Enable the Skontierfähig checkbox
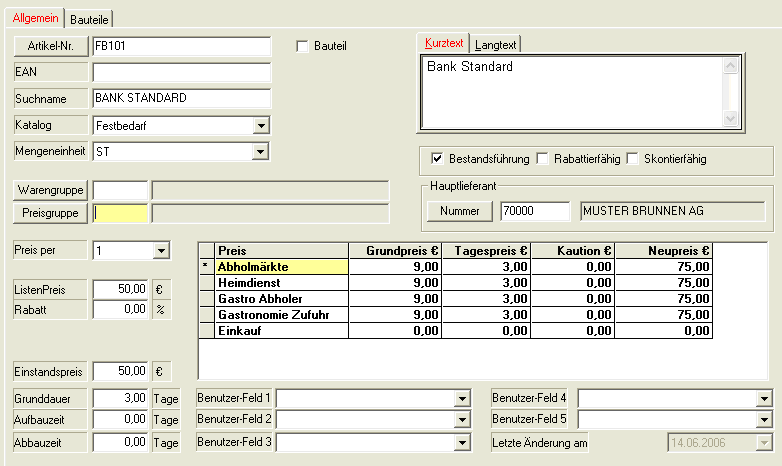Screen dimensions: 782x466 (633, 159)
